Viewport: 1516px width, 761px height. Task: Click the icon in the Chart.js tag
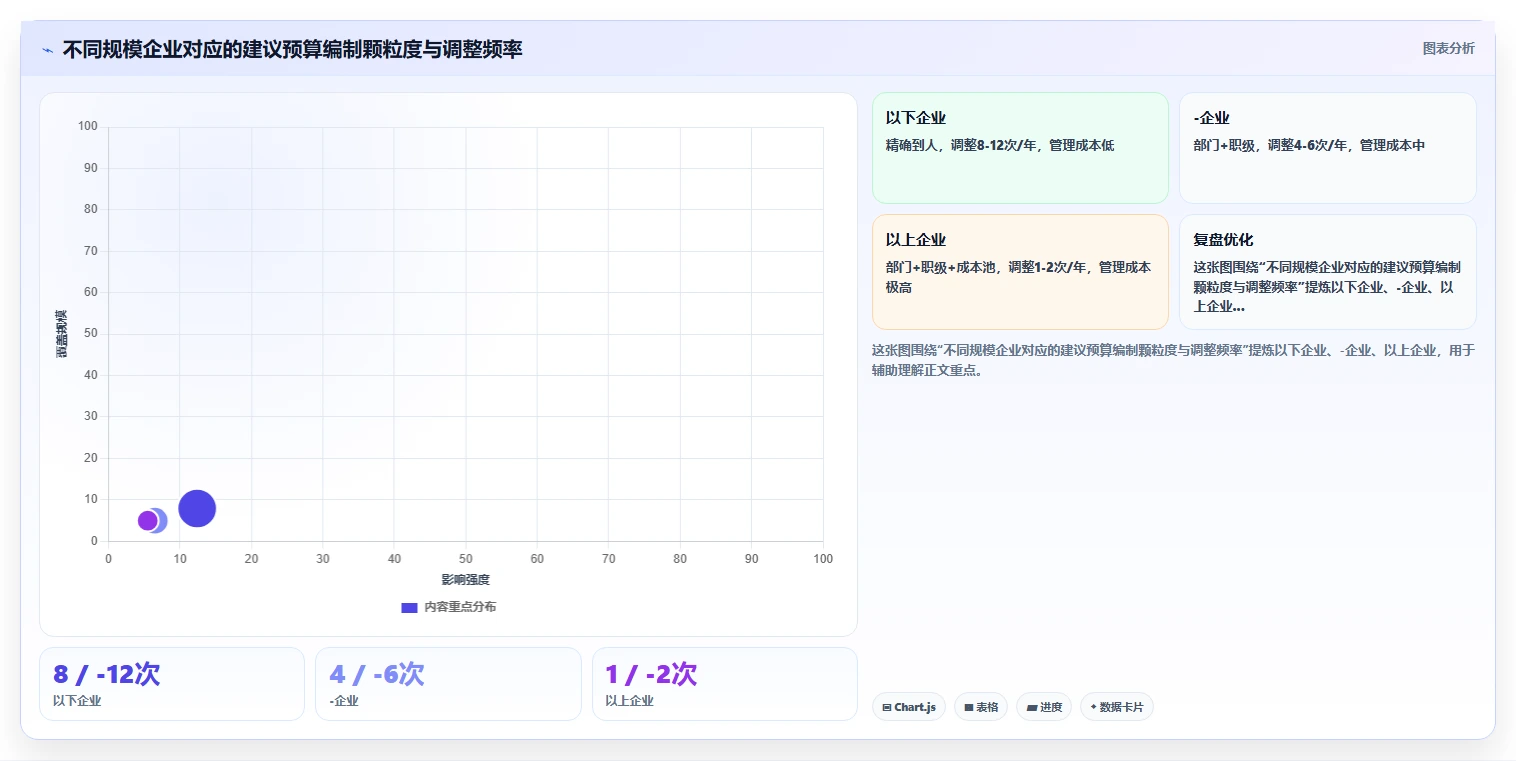pos(887,707)
